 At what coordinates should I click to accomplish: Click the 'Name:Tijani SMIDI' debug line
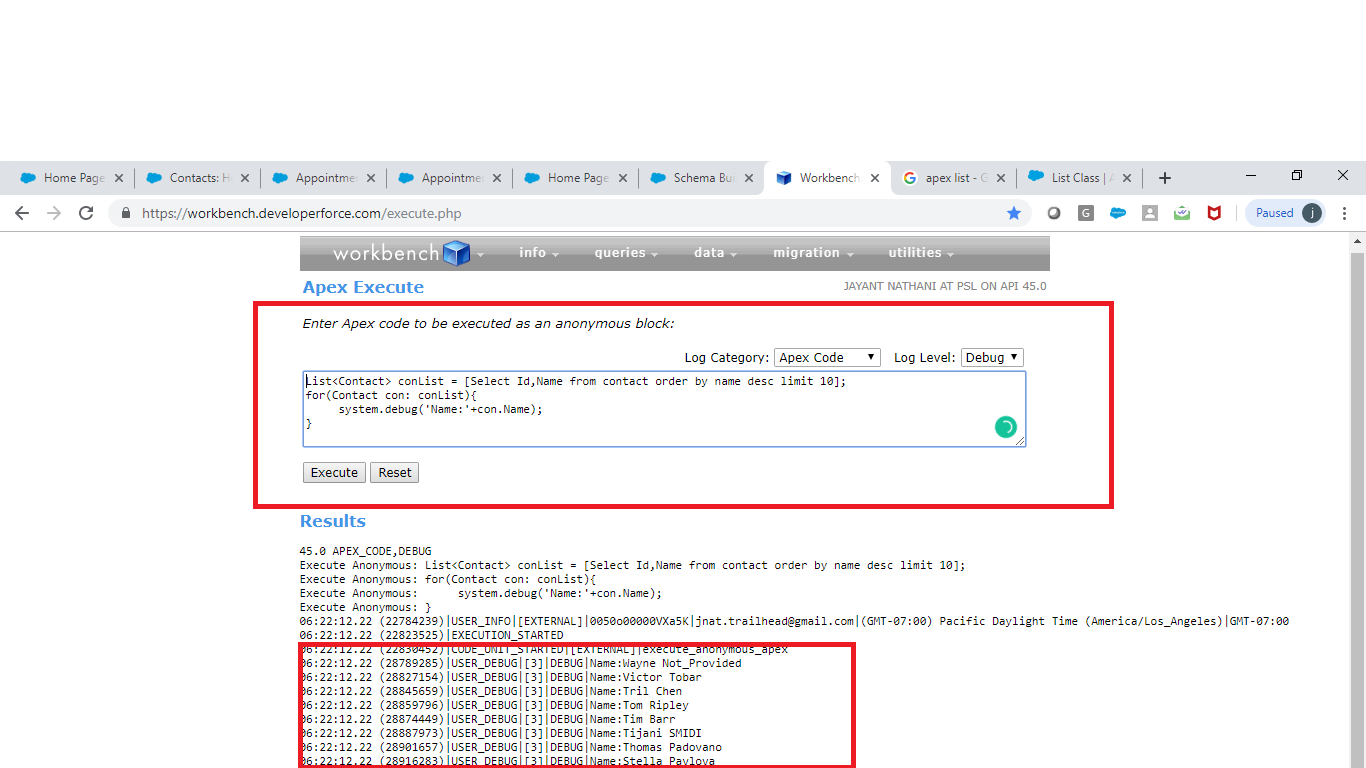pos(501,733)
